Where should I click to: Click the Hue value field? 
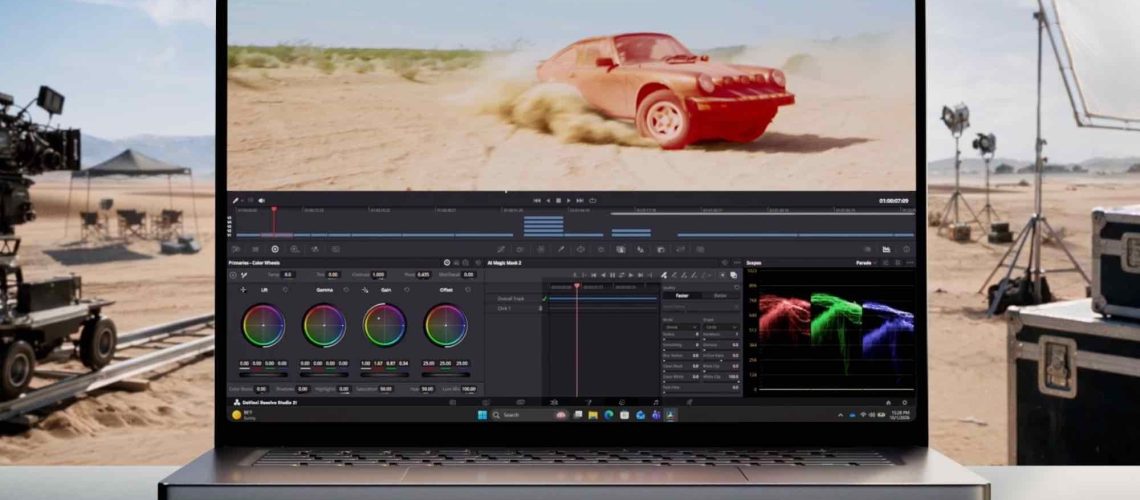tap(427, 389)
